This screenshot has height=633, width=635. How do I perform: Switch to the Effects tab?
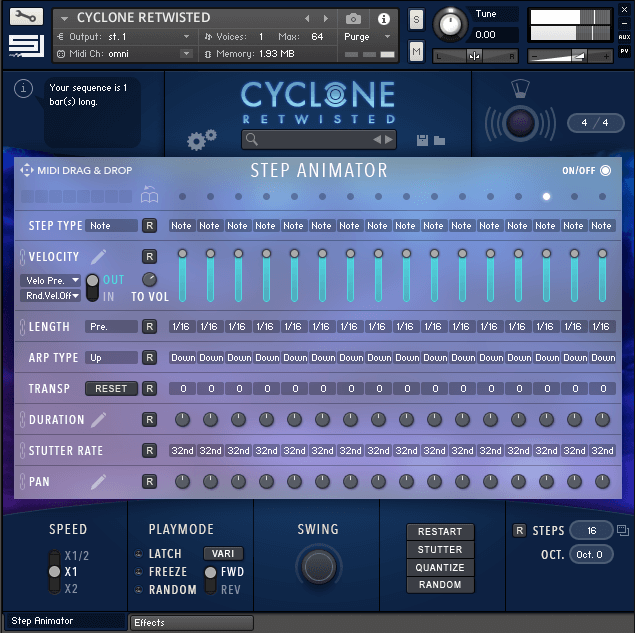point(190,622)
